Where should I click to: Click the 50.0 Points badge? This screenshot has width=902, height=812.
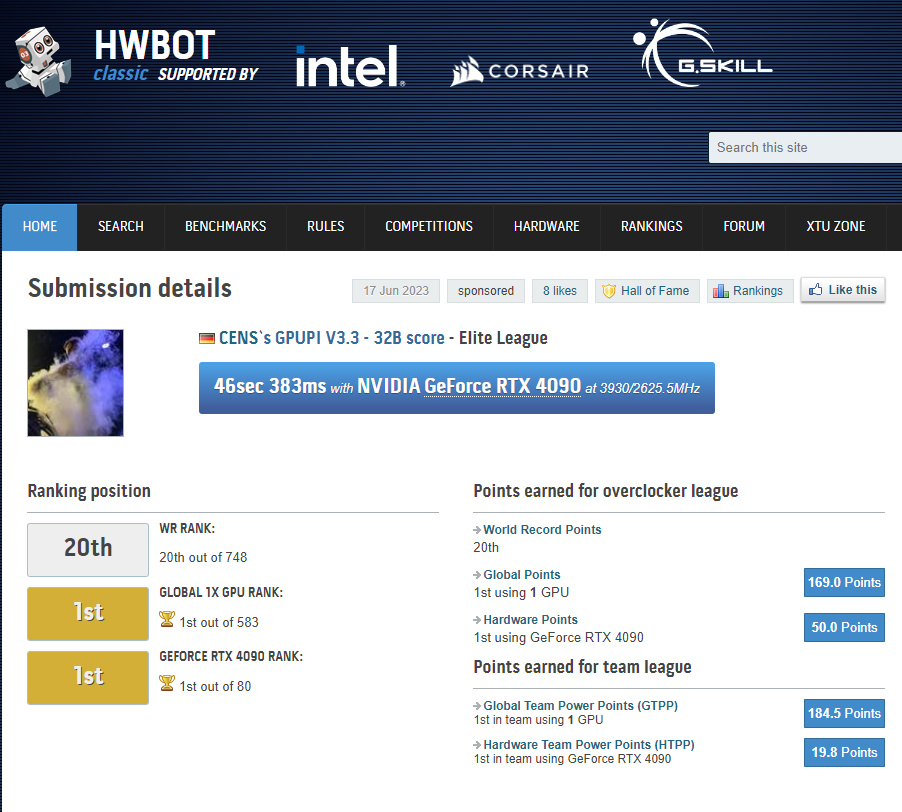click(844, 627)
